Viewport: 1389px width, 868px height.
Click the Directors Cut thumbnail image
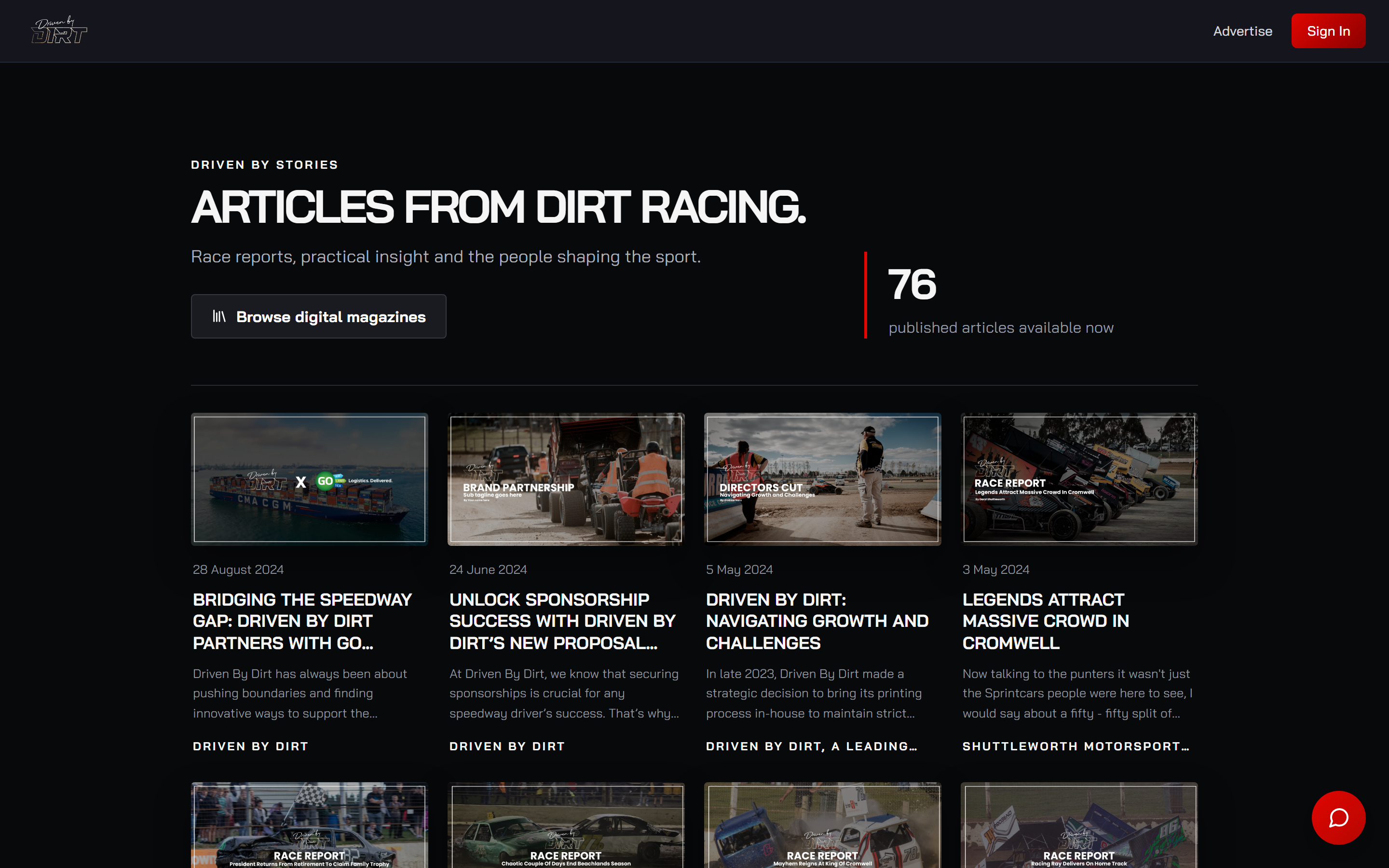click(822, 479)
